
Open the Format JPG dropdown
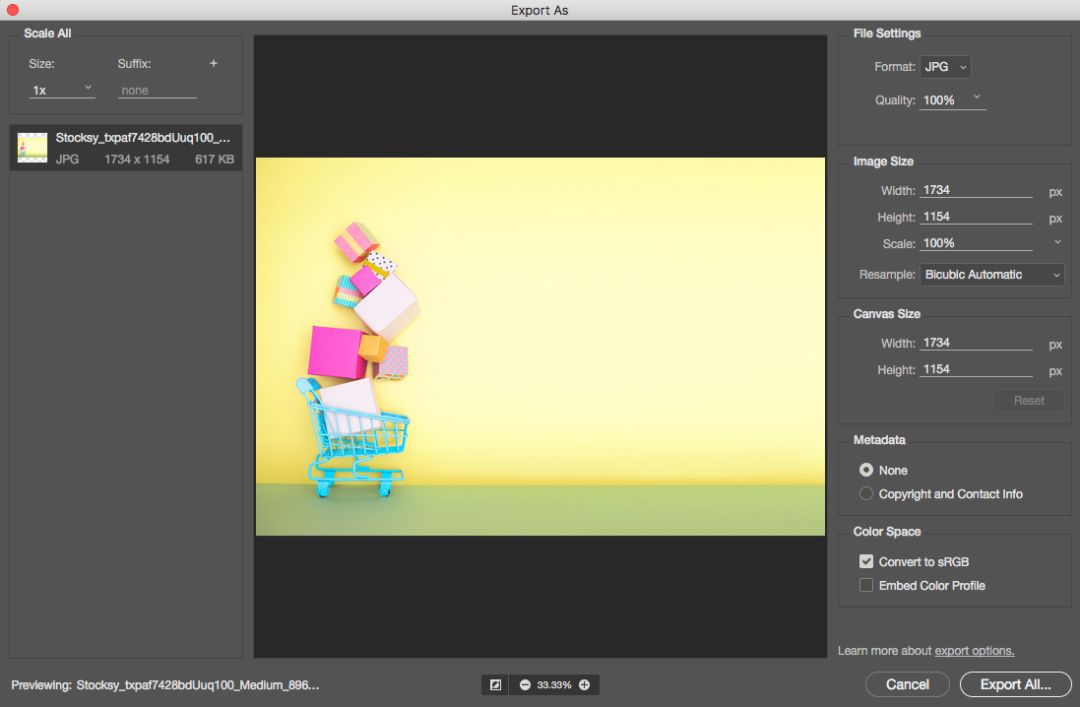945,67
